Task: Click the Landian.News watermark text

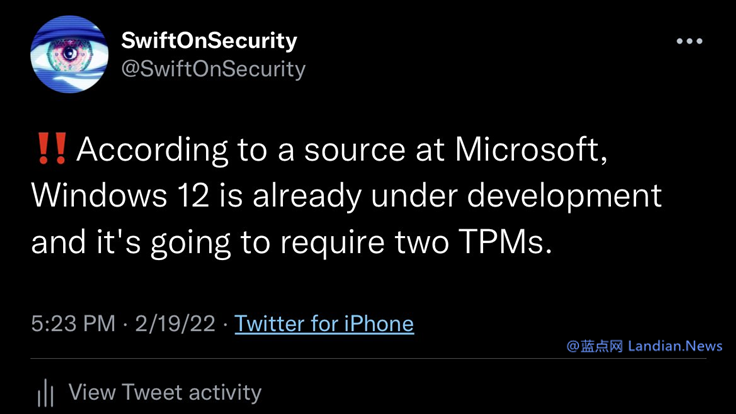Action: coord(675,346)
